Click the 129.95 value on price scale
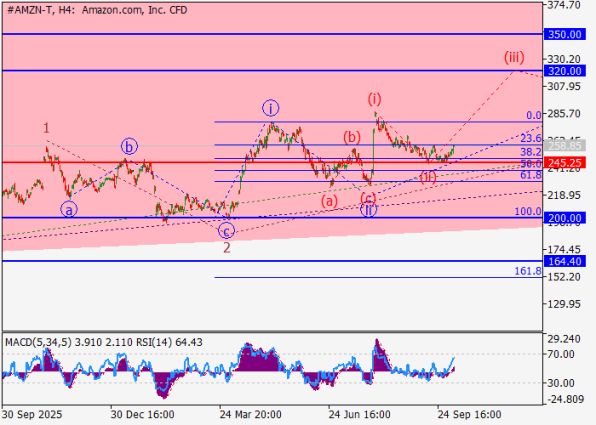This screenshot has width=596, height=425. pos(564,304)
